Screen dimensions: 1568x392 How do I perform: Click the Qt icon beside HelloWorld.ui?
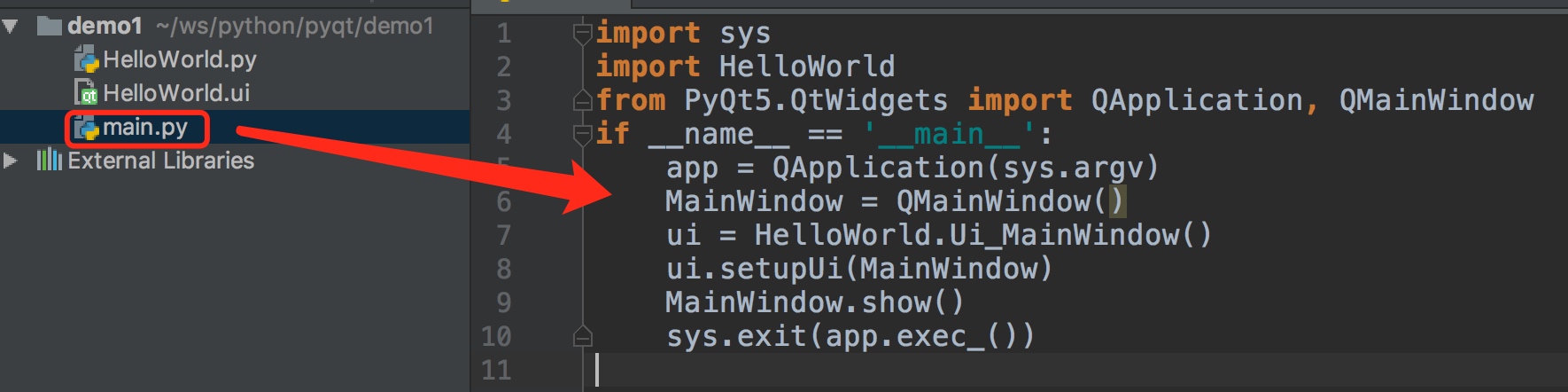(86, 93)
